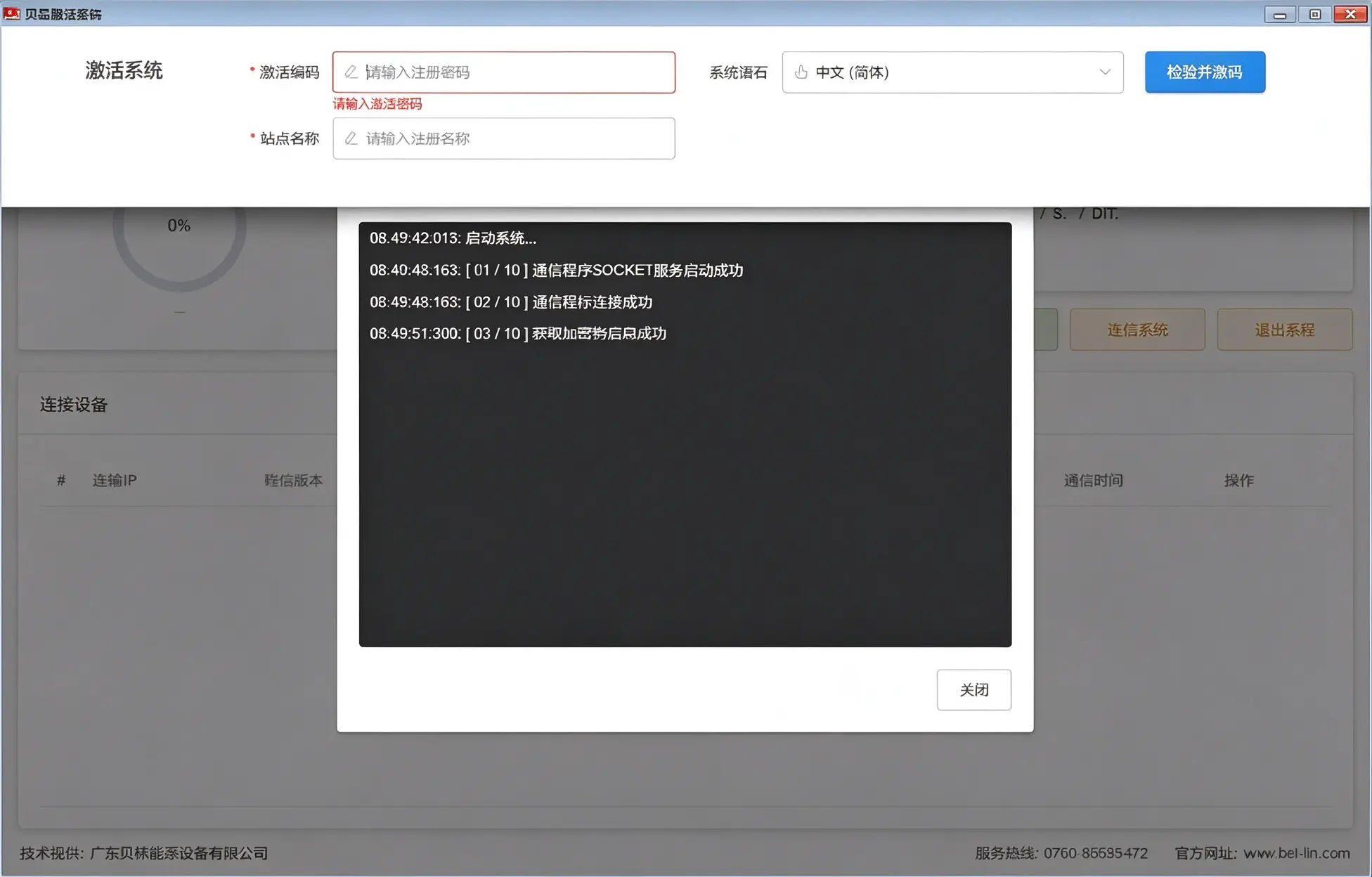The width and height of the screenshot is (1372, 877).
Task: Click the 通信时间 column header
Action: 1093,481
